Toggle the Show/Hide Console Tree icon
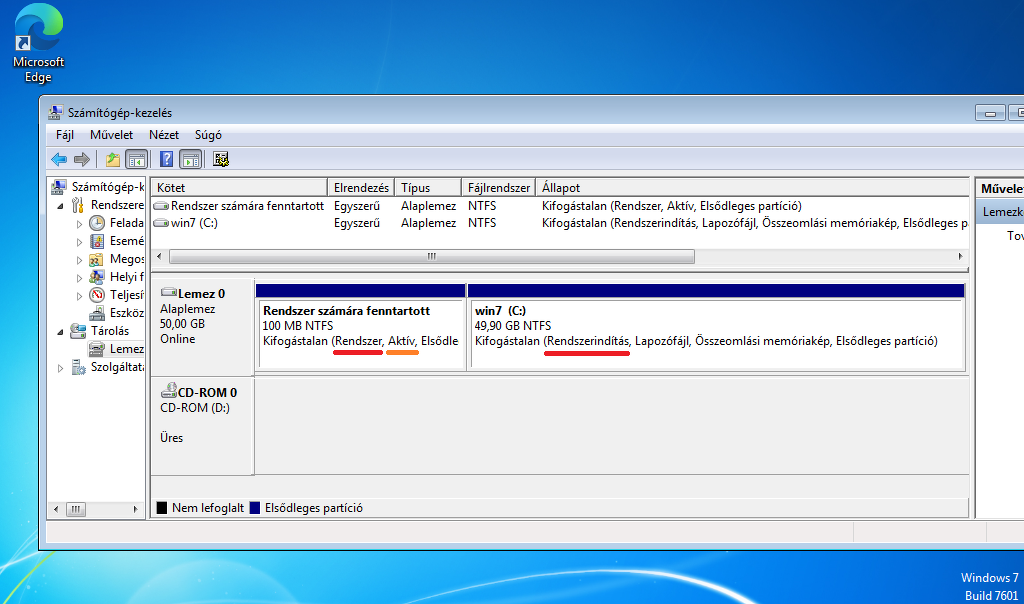The height and width of the screenshot is (604, 1024). click(x=136, y=159)
